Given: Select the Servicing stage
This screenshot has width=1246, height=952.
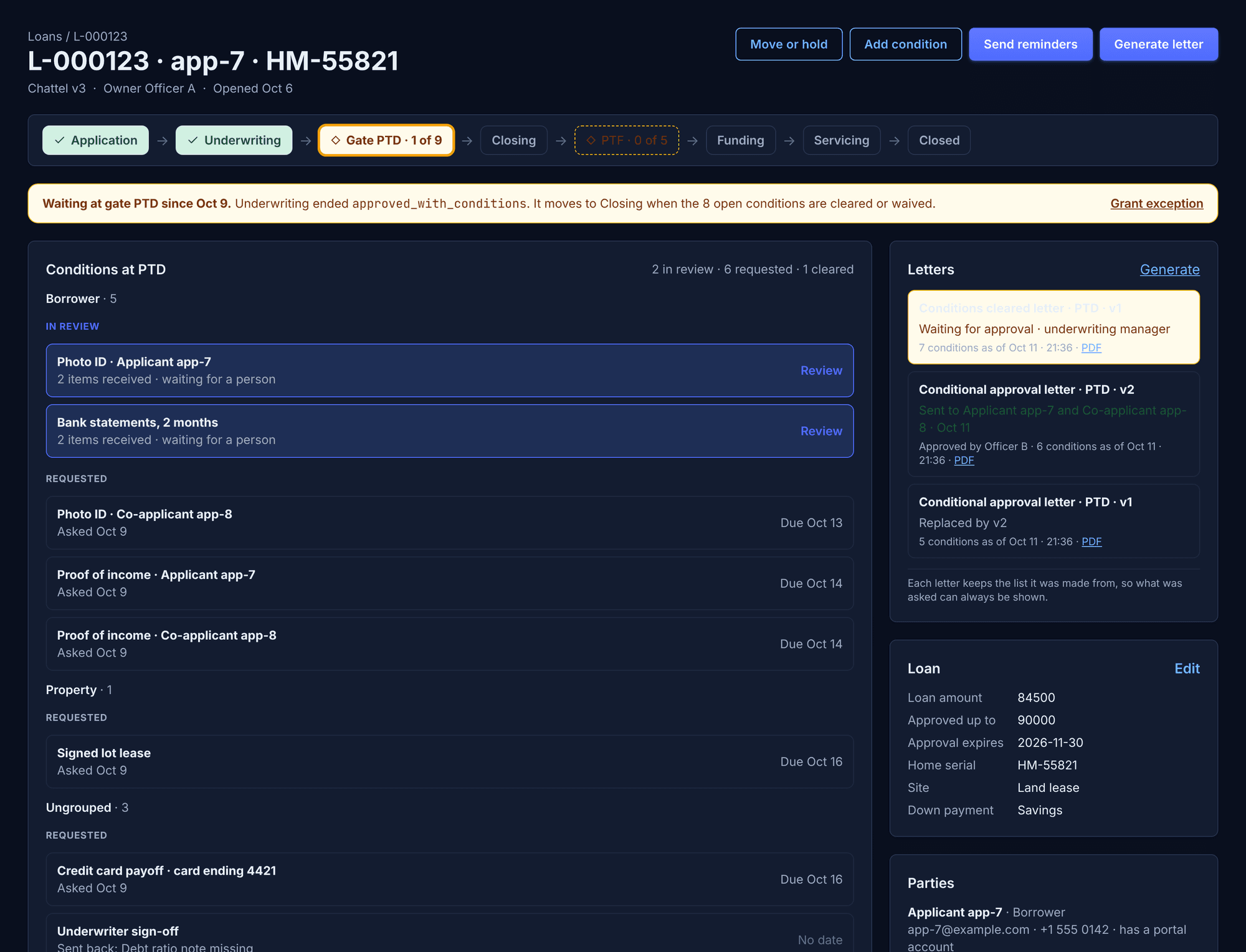Looking at the screenshot, I should 841,140.
